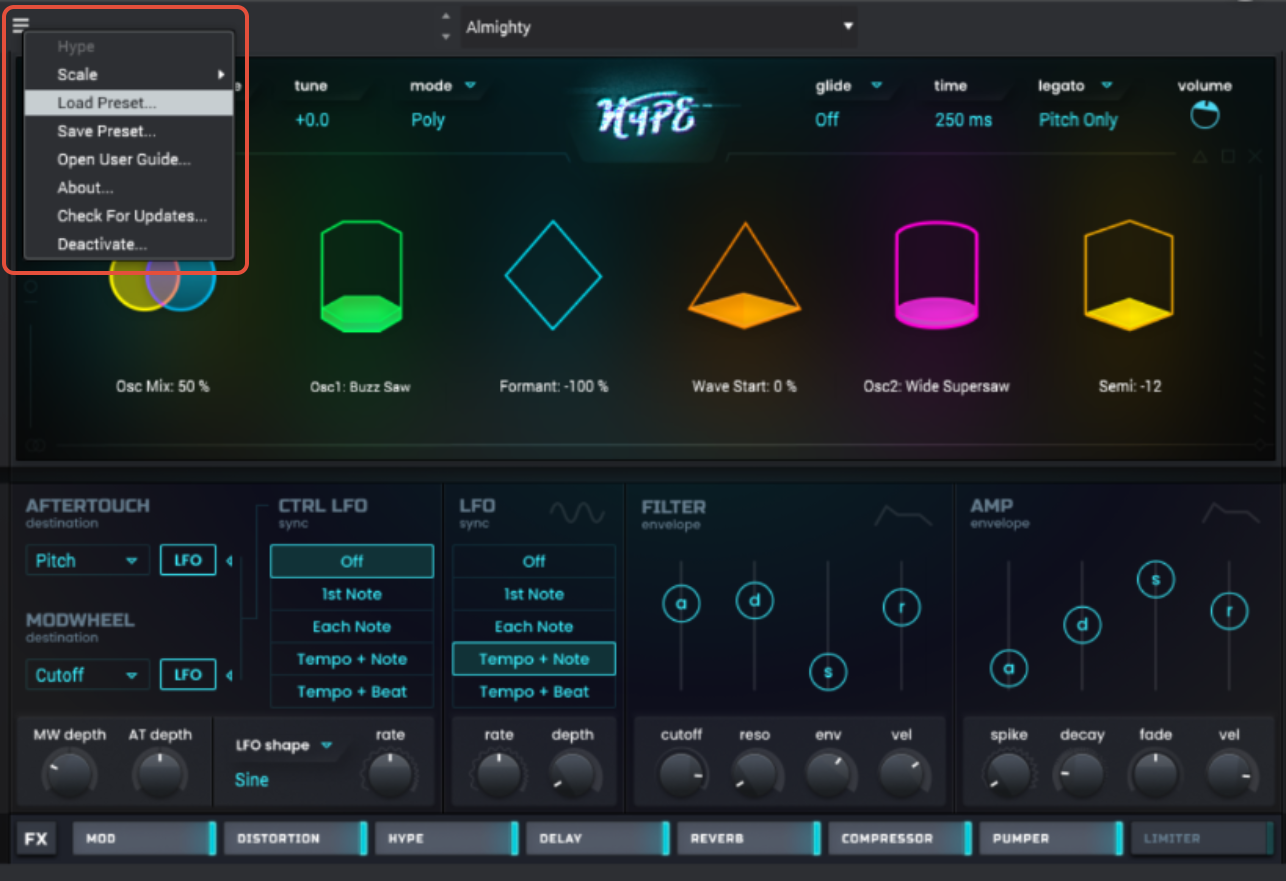This screenshot has height=881, width=1286.
Task: Click the orange Wave Start pyramid
Action: tap(744, 276)
